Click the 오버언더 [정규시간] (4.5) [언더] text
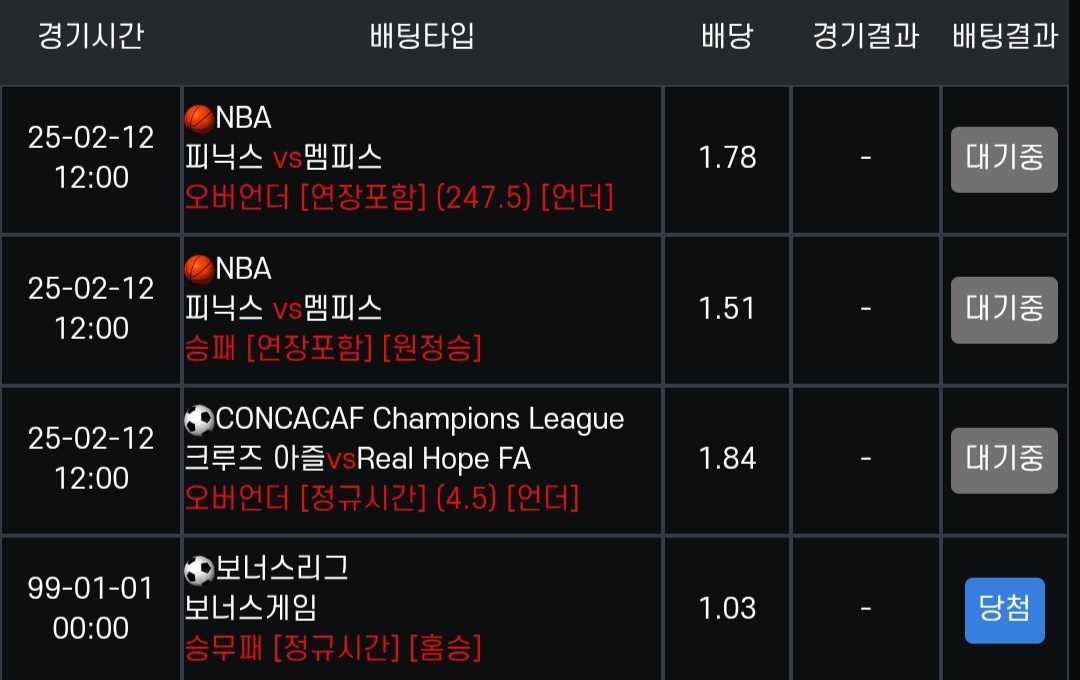The image size is (1080, 680). (x=381, y=498)
